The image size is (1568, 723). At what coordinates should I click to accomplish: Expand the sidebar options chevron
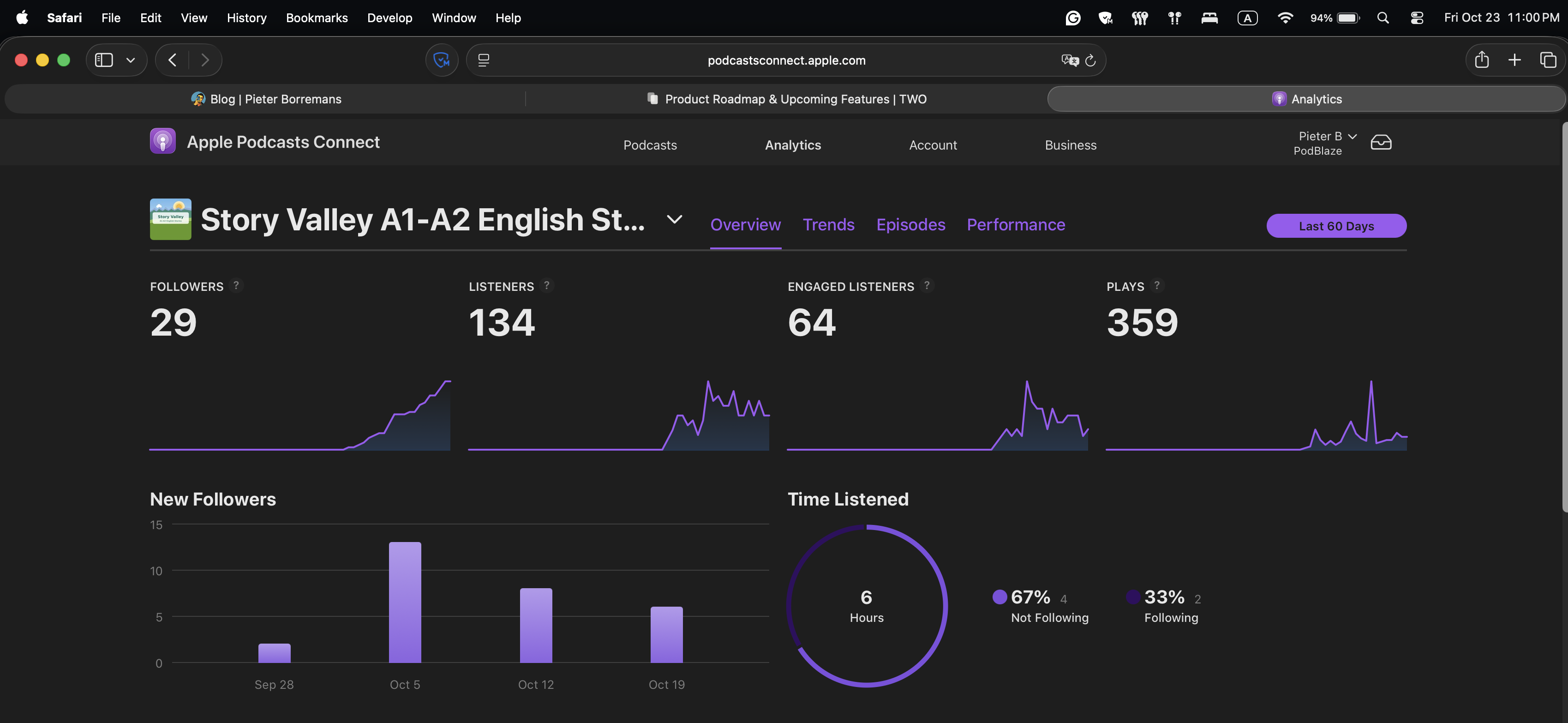point(130,60)
